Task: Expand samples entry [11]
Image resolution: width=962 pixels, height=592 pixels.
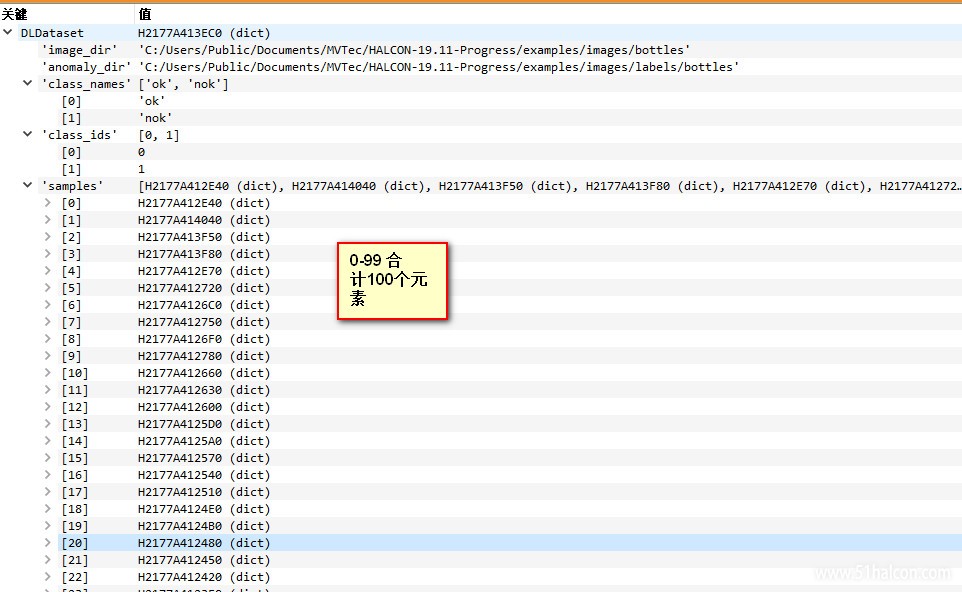Action: pos(48,389)
